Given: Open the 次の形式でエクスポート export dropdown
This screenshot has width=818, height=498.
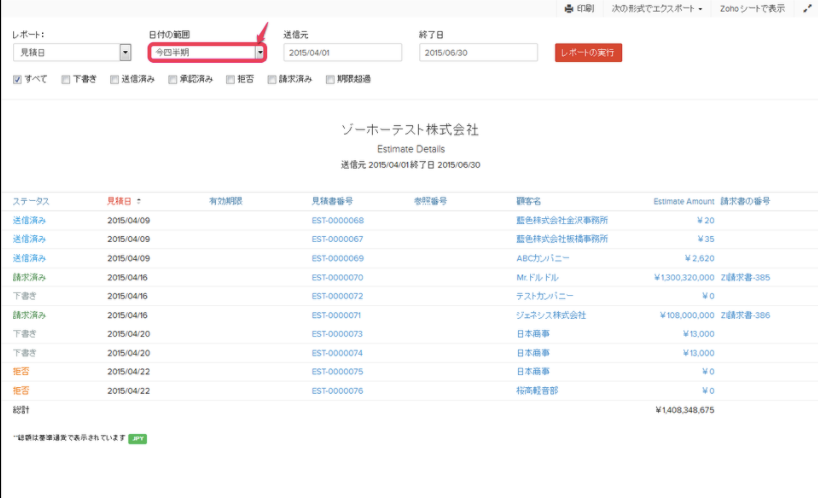Looking at the screenshot, I should point(656,8).
